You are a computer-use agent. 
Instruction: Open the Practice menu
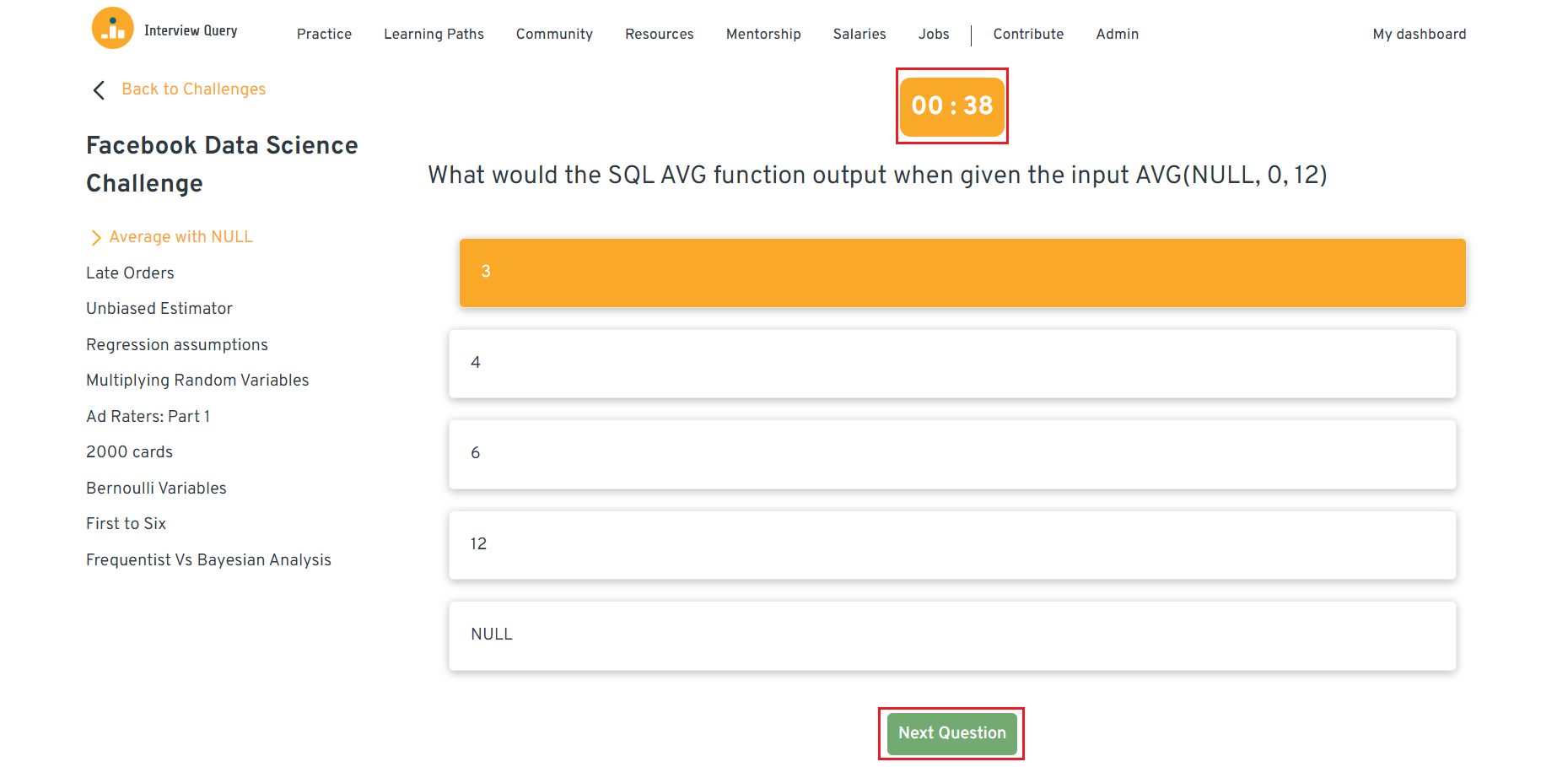point(324,34)
